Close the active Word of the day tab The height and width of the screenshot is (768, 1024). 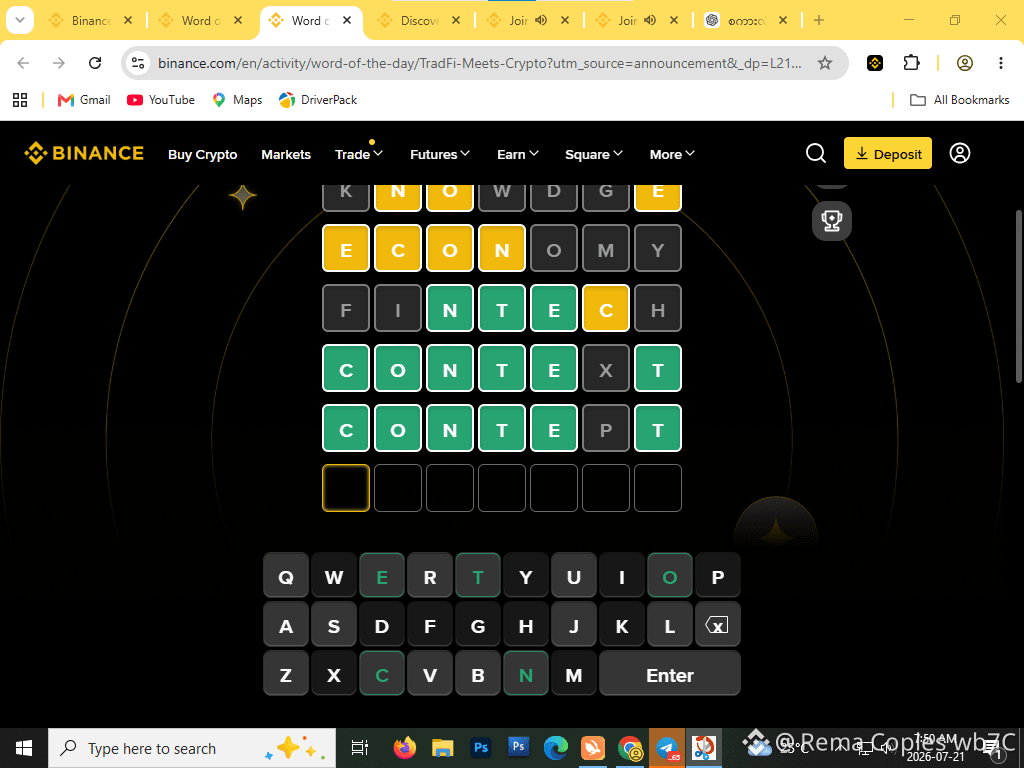click(x=347, y=20)
